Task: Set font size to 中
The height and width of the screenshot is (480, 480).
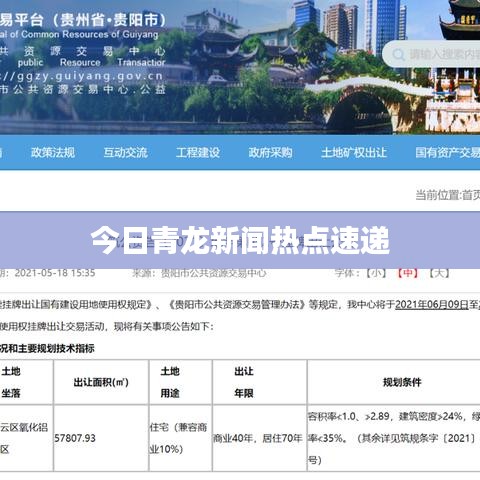Action: (x=408, y=273)
